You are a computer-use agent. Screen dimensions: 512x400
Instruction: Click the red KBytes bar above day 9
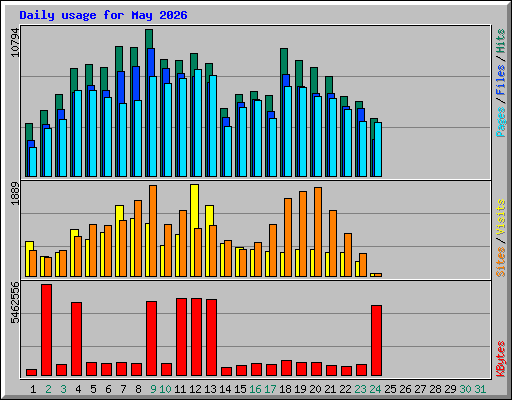151,339
